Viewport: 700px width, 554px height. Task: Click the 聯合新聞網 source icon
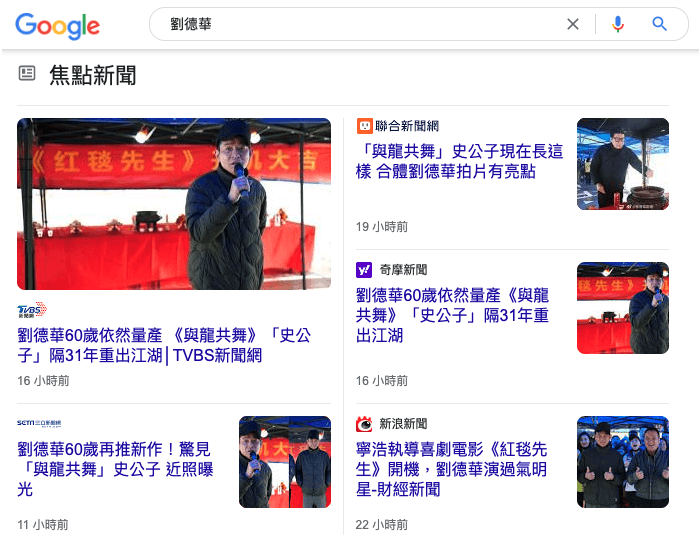click(364, 126)
